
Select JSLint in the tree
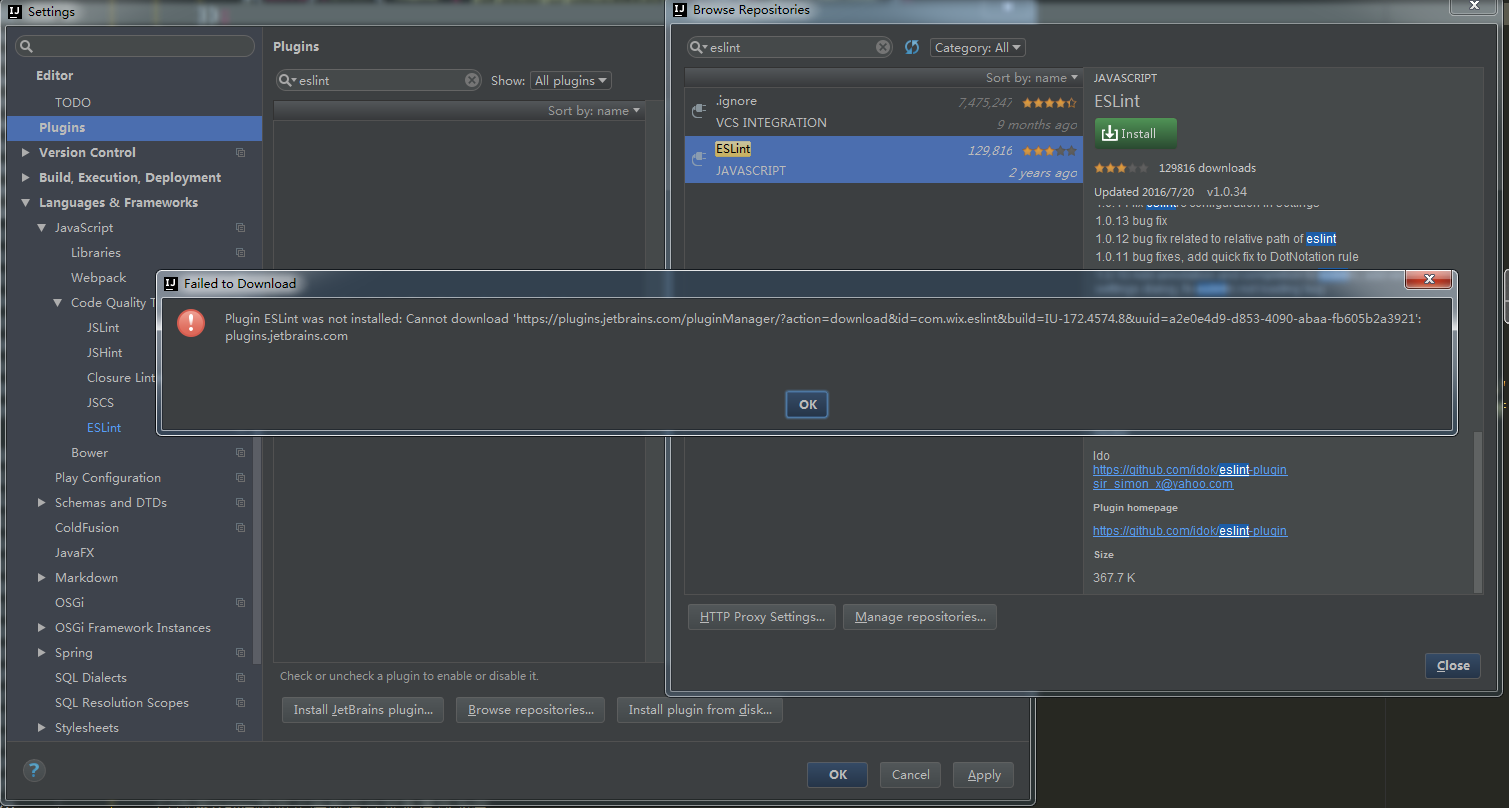[103, 328]
